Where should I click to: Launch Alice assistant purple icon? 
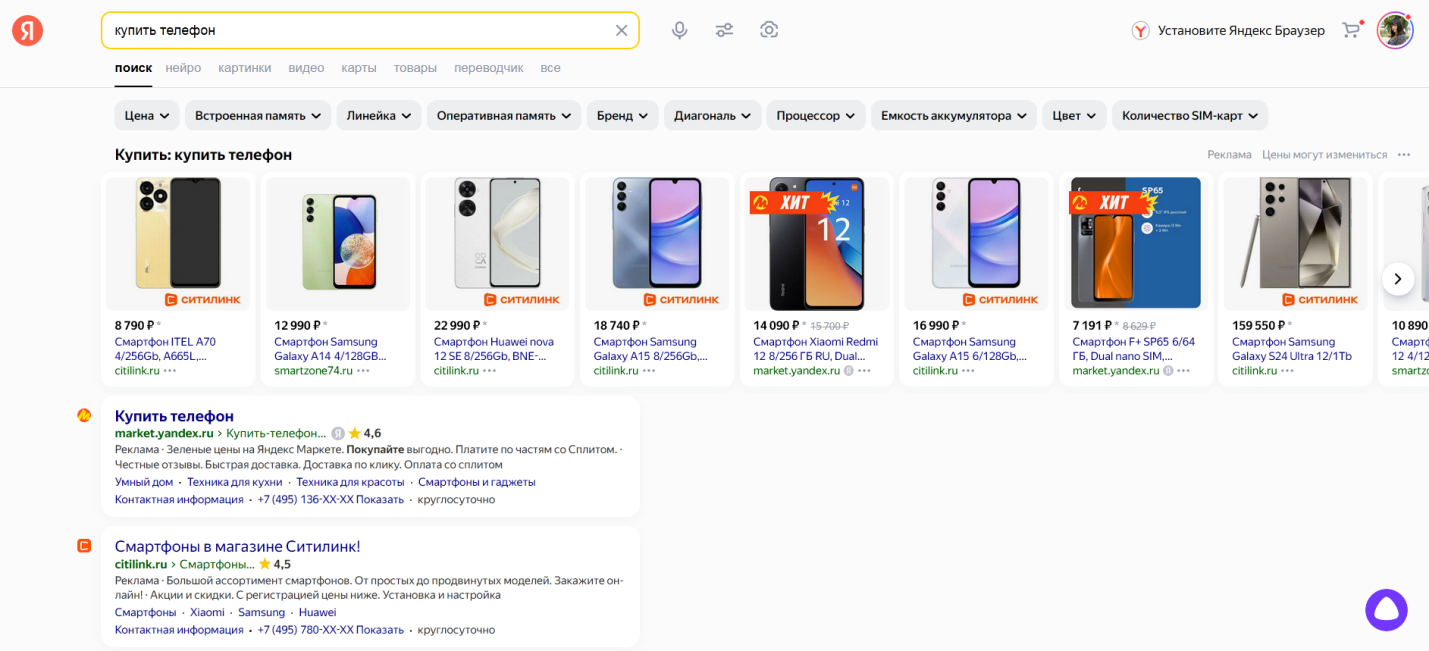(x=1386, y=609)
